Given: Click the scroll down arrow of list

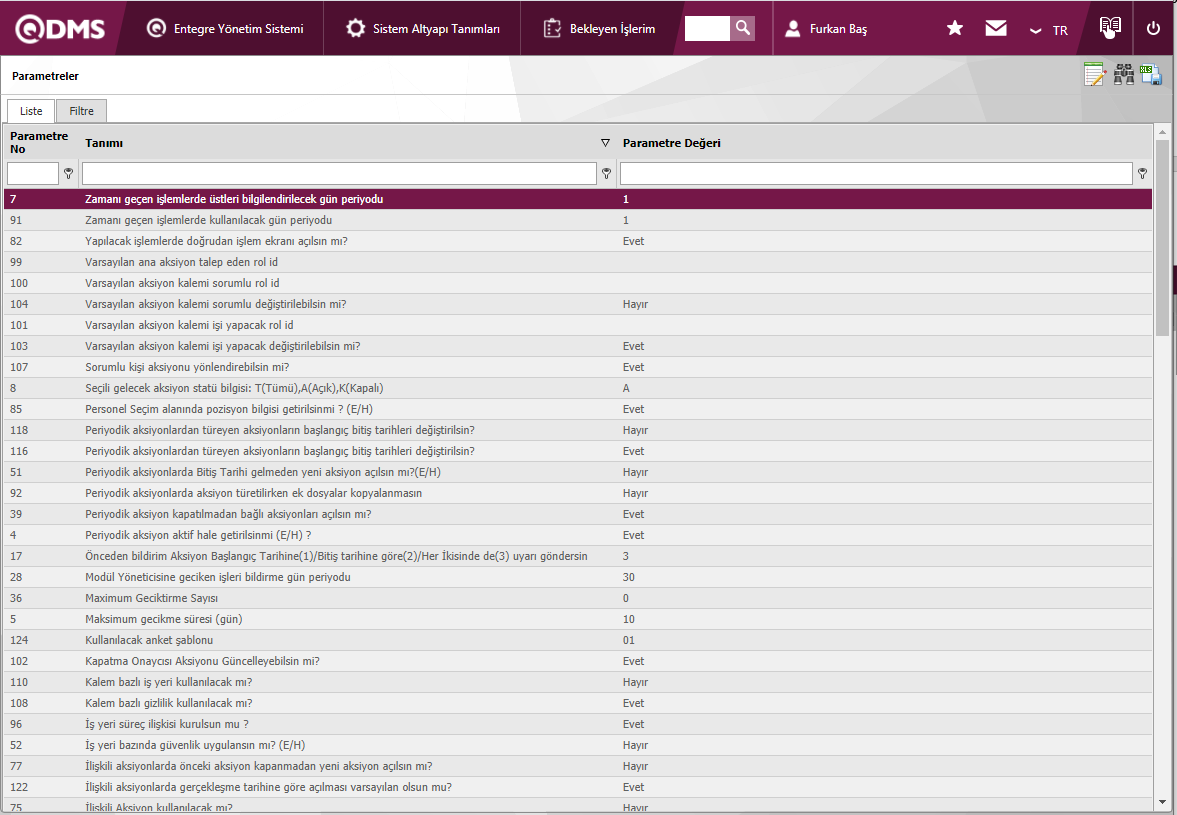Looking at the screenshot, I should (1162, 801).
